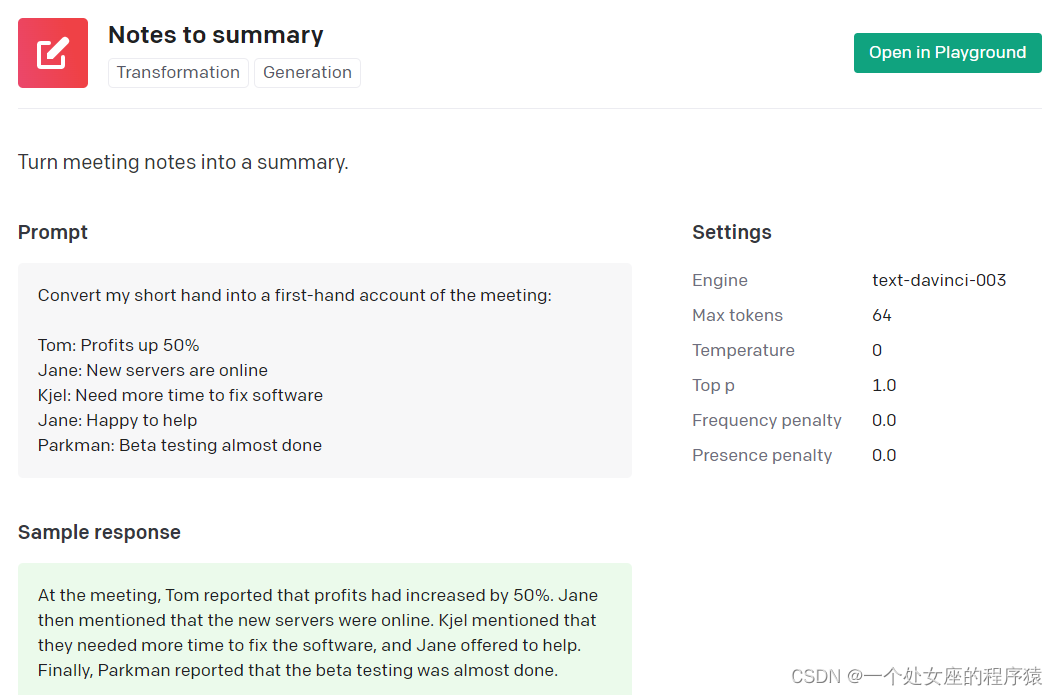Click the Notes to summary title
The width and height of the screenshot is (1058, 695).
215,35
